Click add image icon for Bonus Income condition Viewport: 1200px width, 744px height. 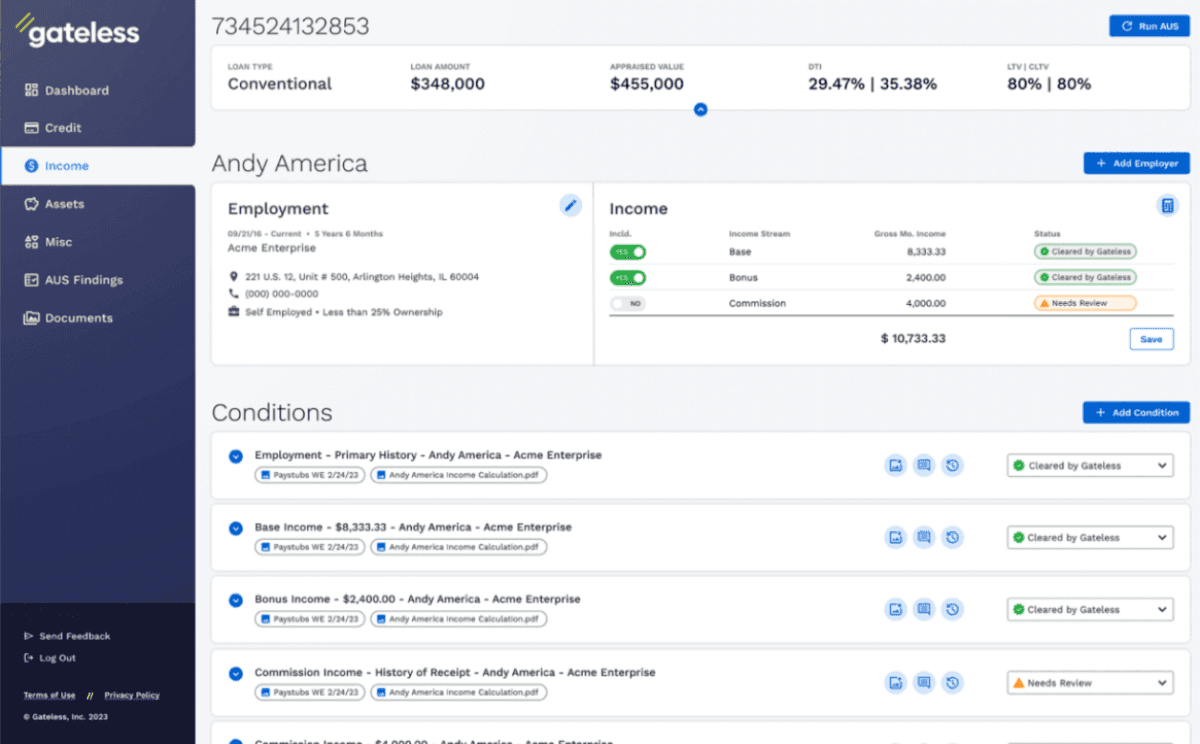pos(895,609)
